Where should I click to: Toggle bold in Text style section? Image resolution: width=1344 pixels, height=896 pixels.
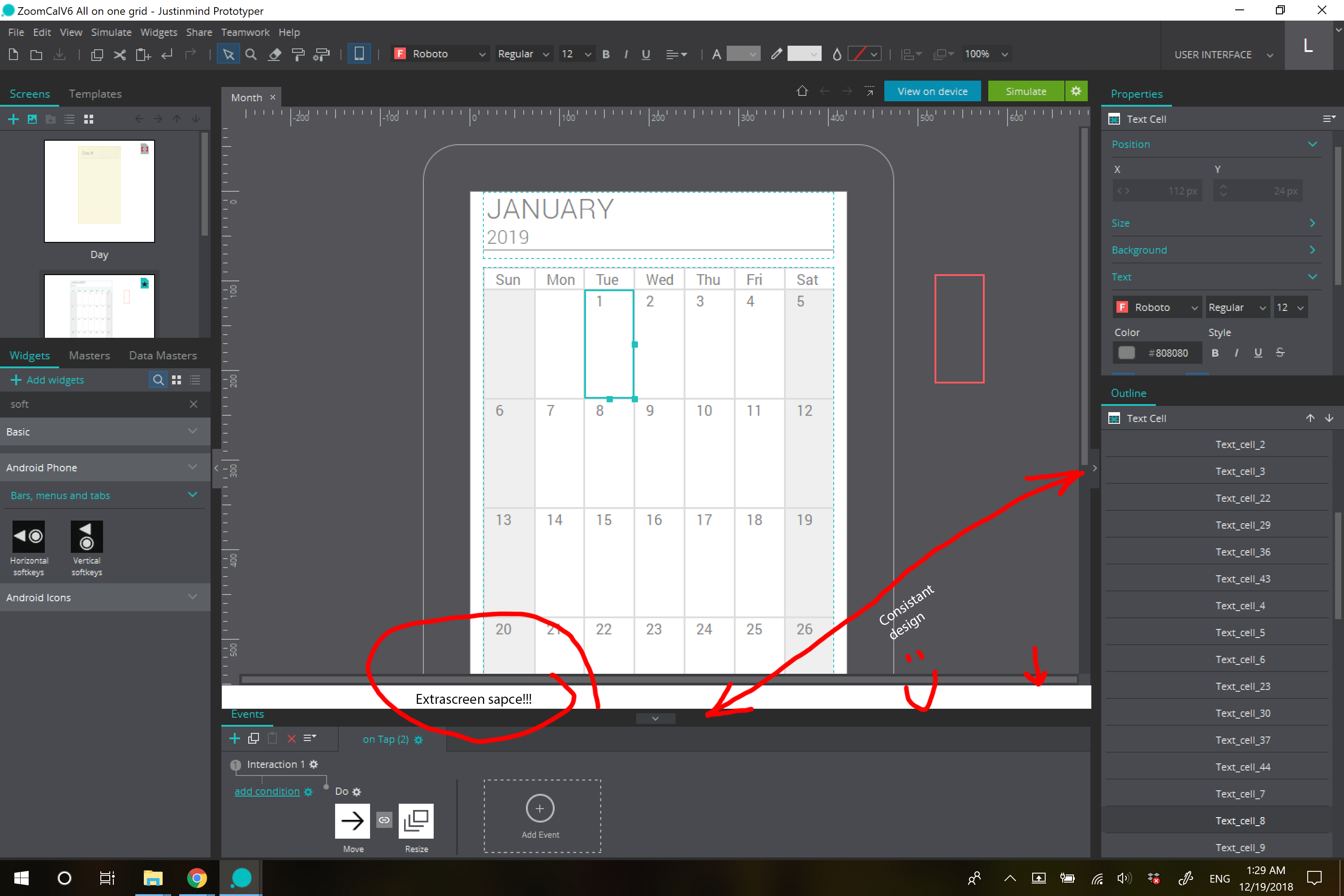point(1215,353)
